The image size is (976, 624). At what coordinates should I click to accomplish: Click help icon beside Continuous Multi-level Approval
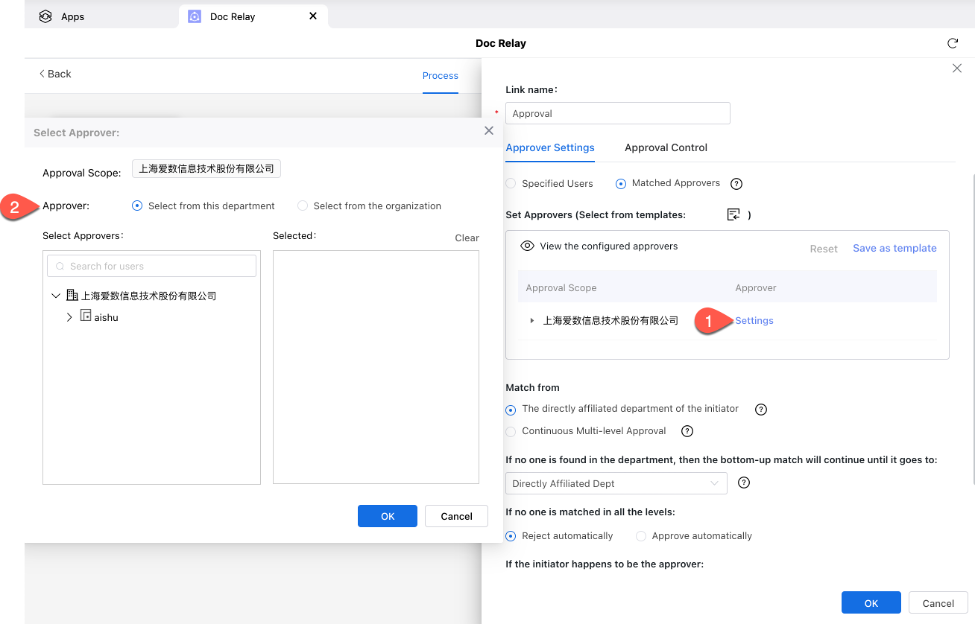[687, 431]
